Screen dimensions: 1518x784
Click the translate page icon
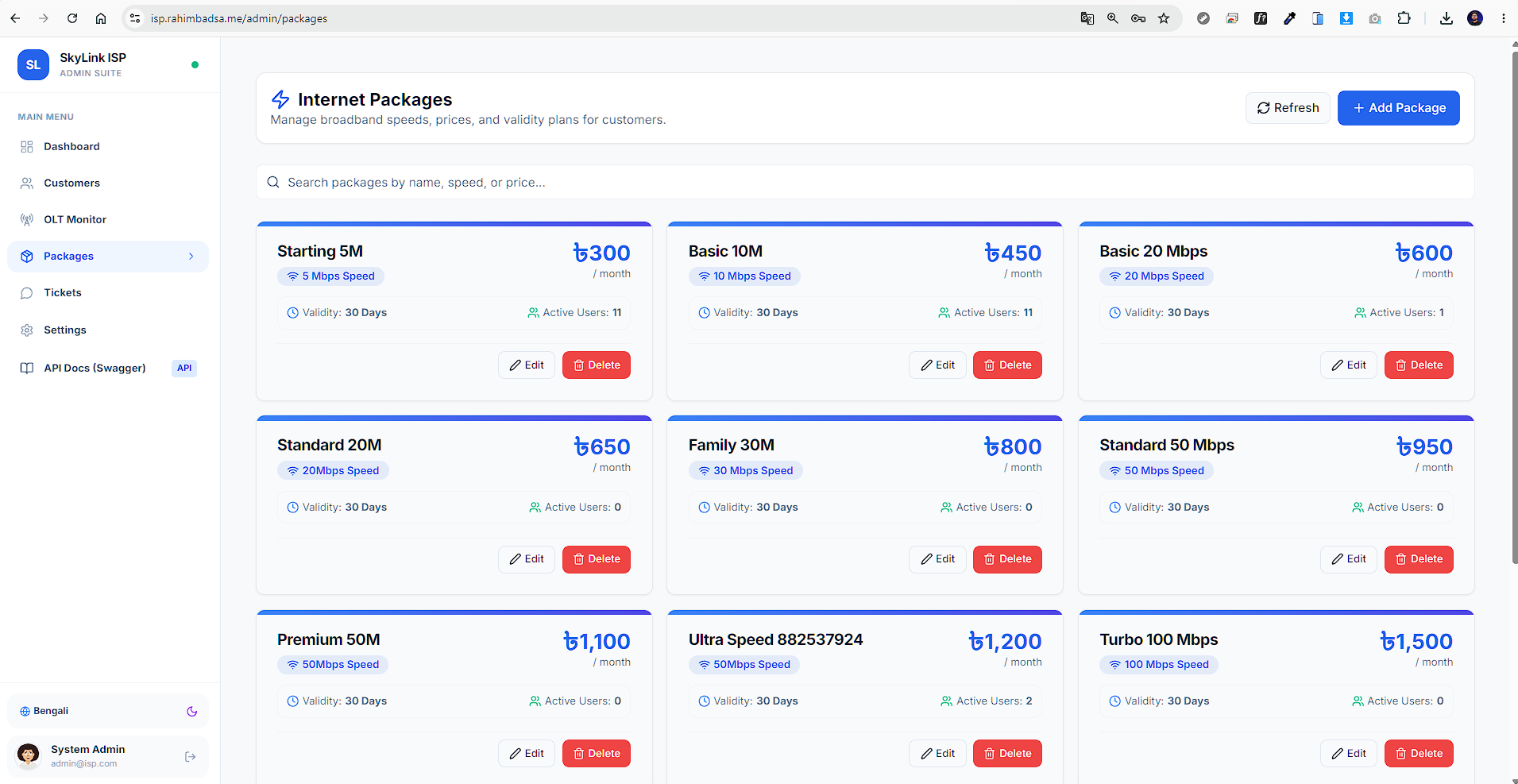click(1087, 18)
